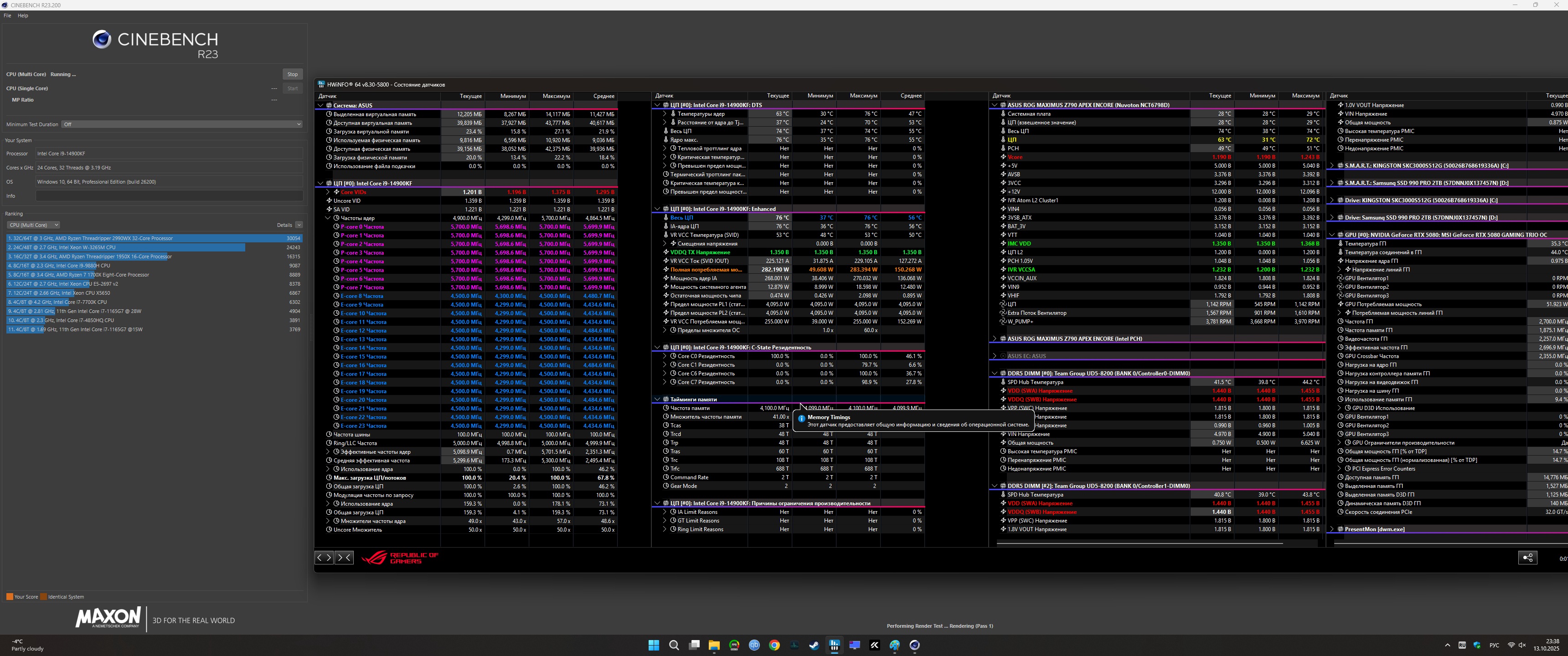Click the expand columns arrows button in HWiNFO

[x=324, y=558]
